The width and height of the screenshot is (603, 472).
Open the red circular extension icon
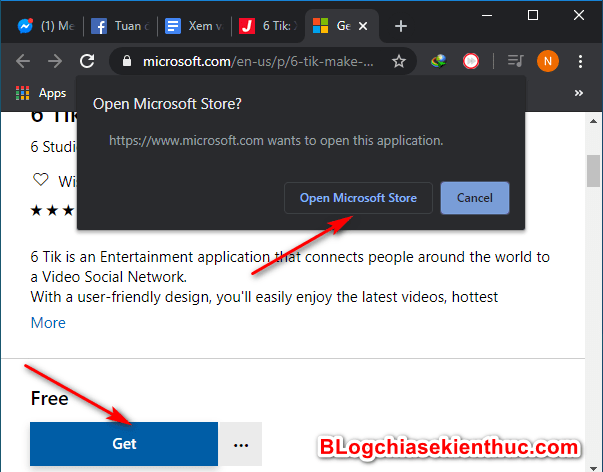coord(471,61)
